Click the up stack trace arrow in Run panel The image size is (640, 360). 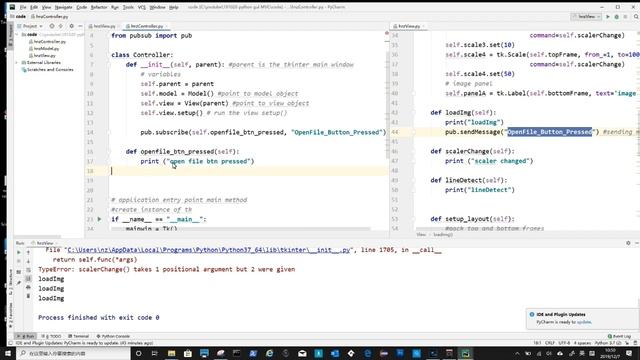click(x=28, y=252)
